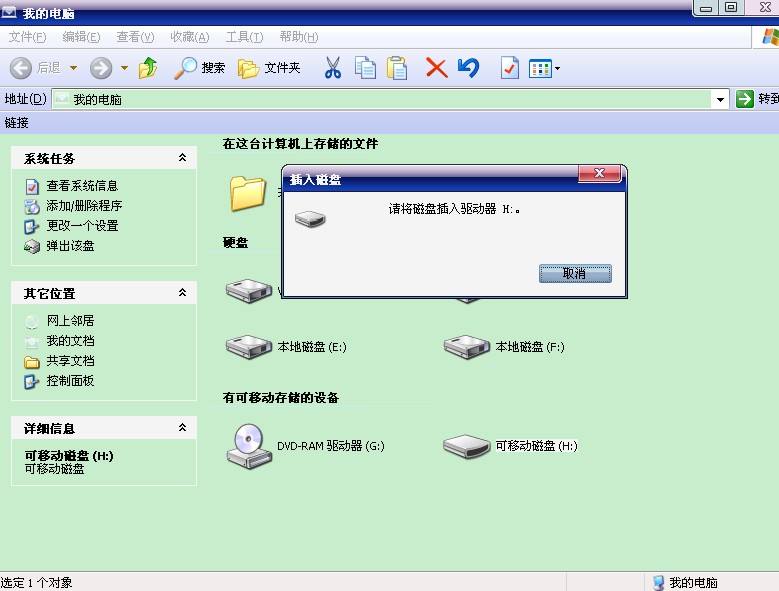
Task: Click the Back (后退) arrow icon
Action: pos(21,68)
